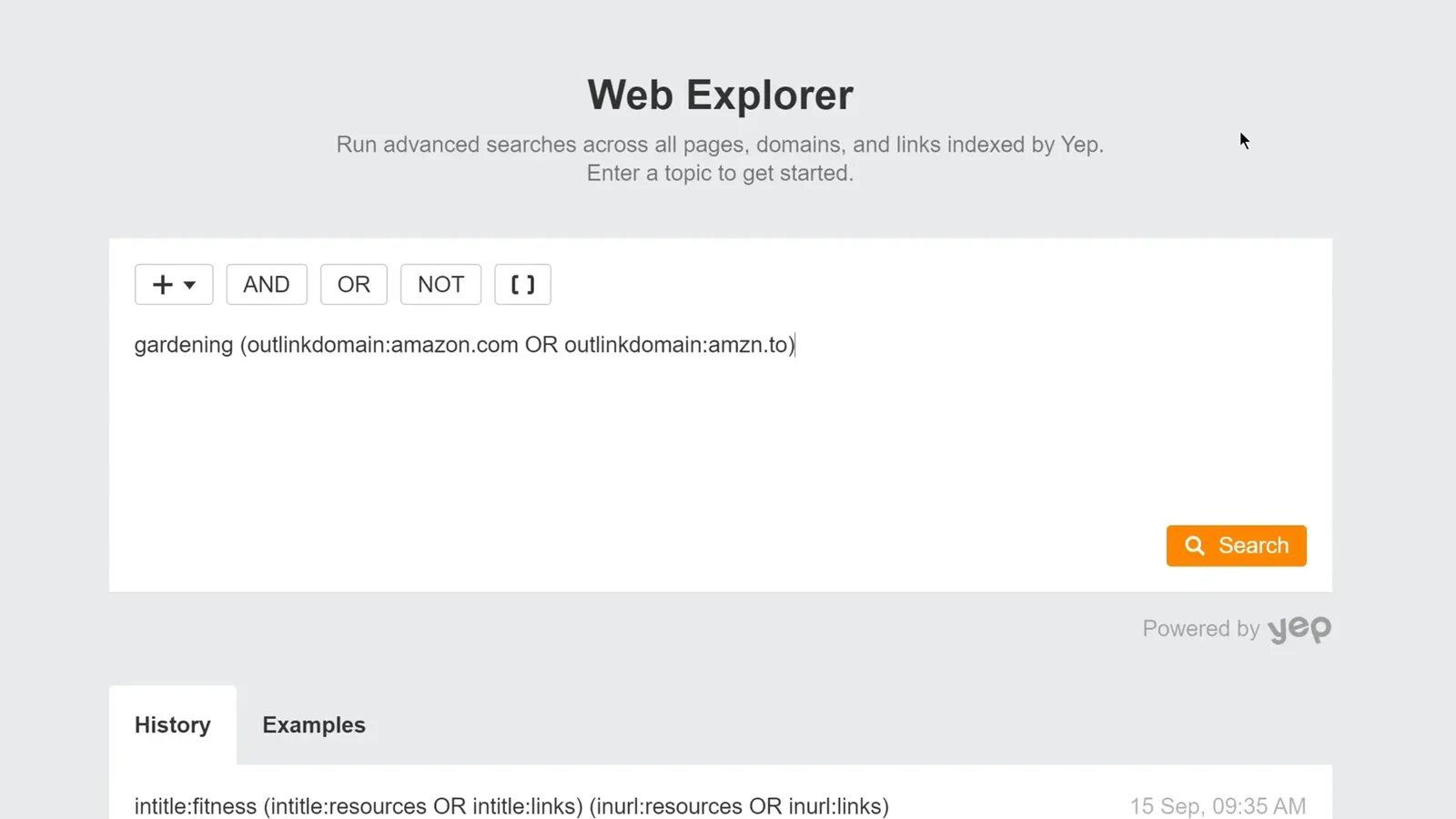Insert the AND operator
Screen dimensions: 1456x819
point(267,285)
